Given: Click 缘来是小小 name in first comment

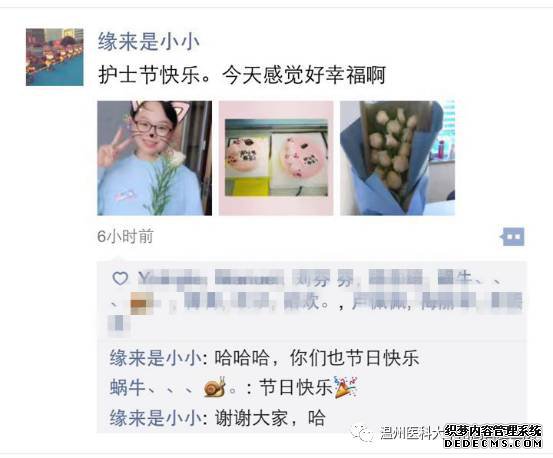Looking at the screenshot, I should coord(156,358).
